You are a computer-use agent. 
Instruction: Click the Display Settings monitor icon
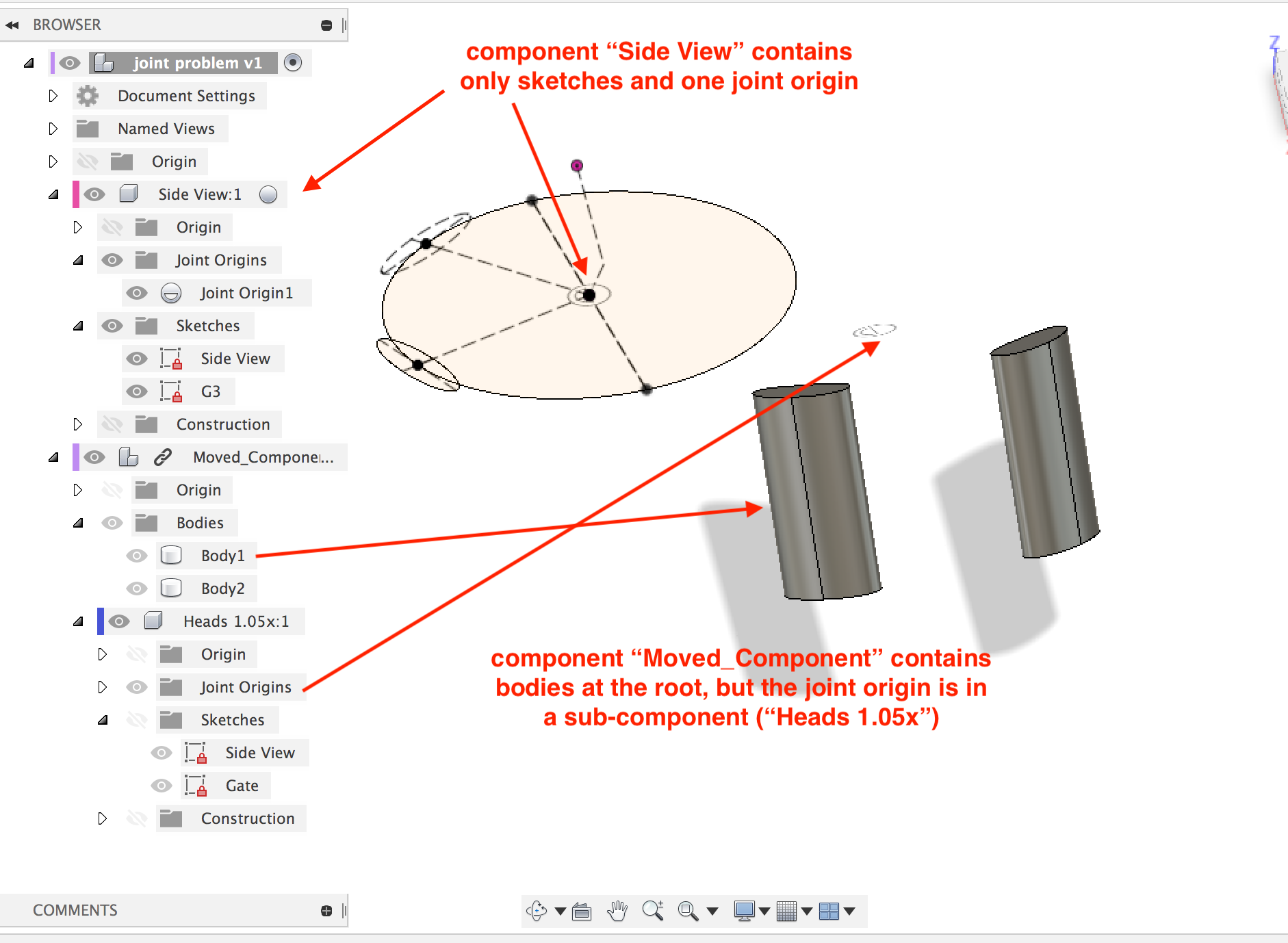[745, 912]
